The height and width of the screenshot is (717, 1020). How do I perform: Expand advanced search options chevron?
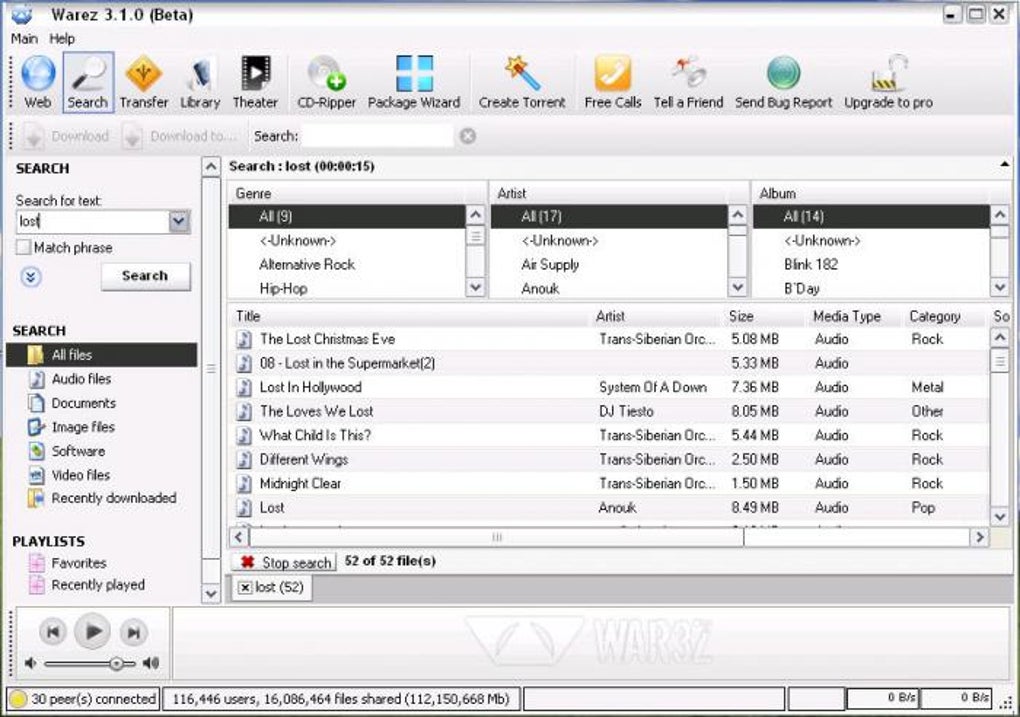(x=31, y=277)
